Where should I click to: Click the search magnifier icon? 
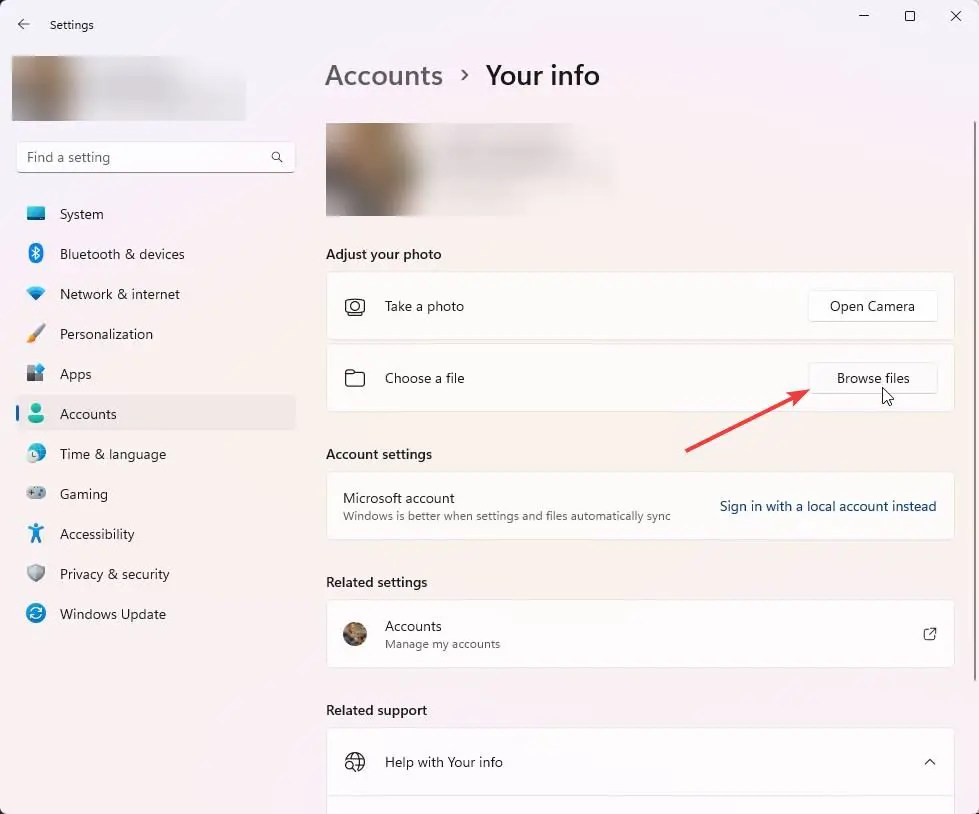[x=277, y=157]
